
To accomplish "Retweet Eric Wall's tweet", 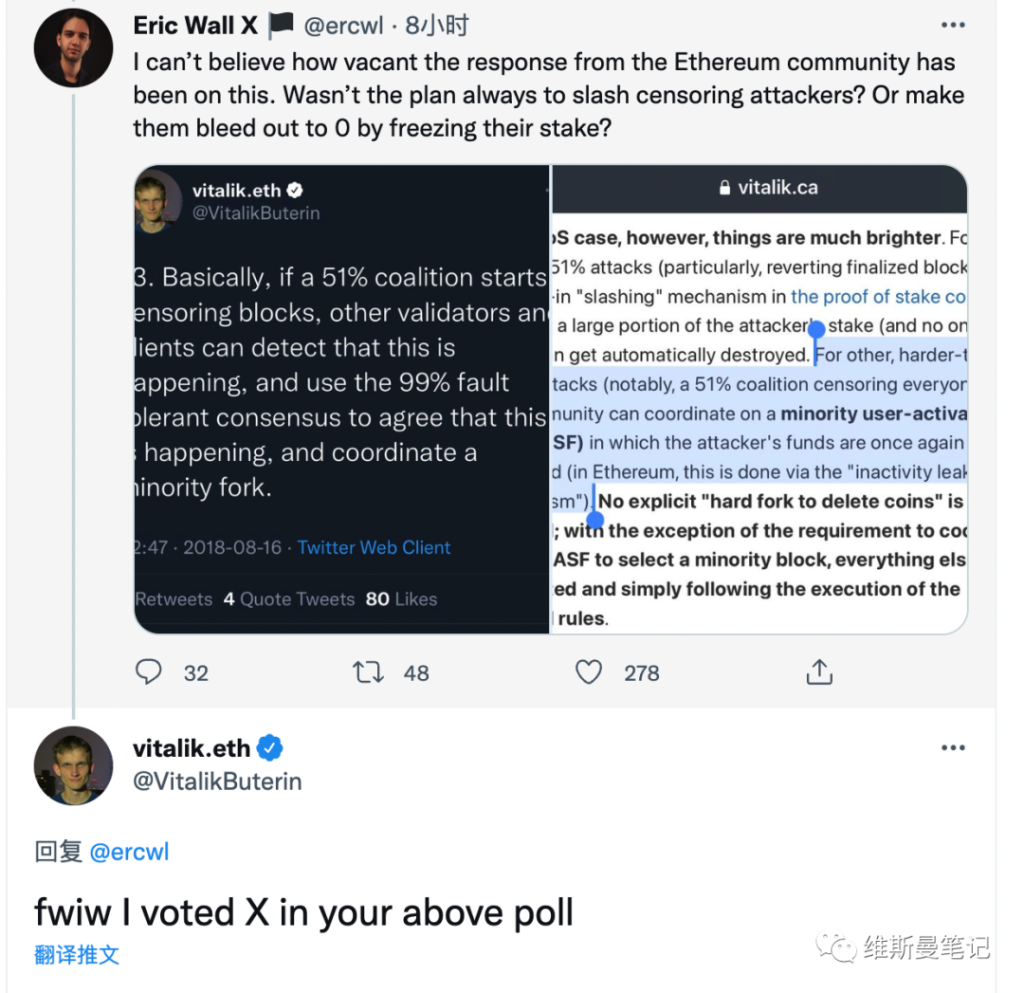I will coord(368,672).
